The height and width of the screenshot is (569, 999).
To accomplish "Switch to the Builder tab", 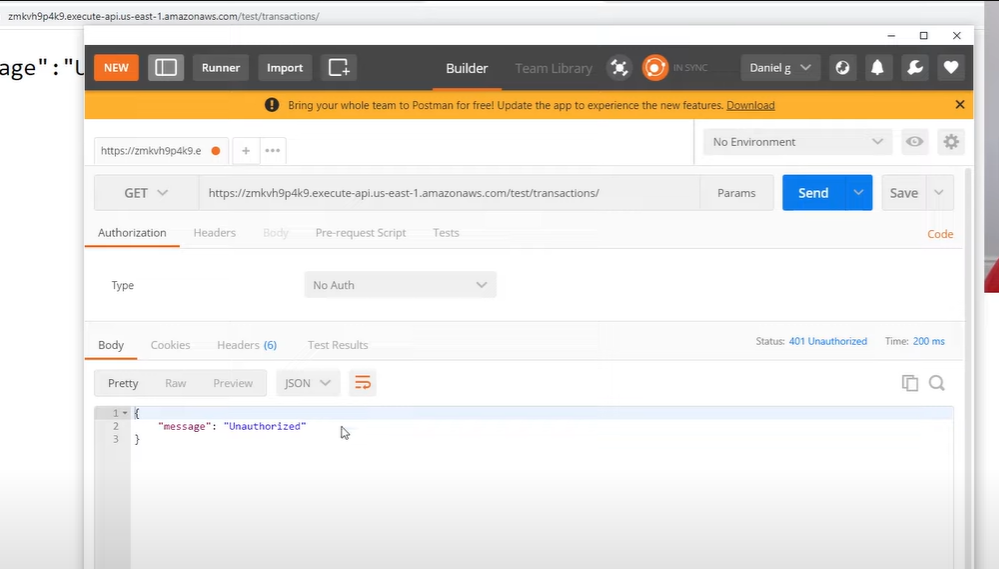I will (466, 68).
